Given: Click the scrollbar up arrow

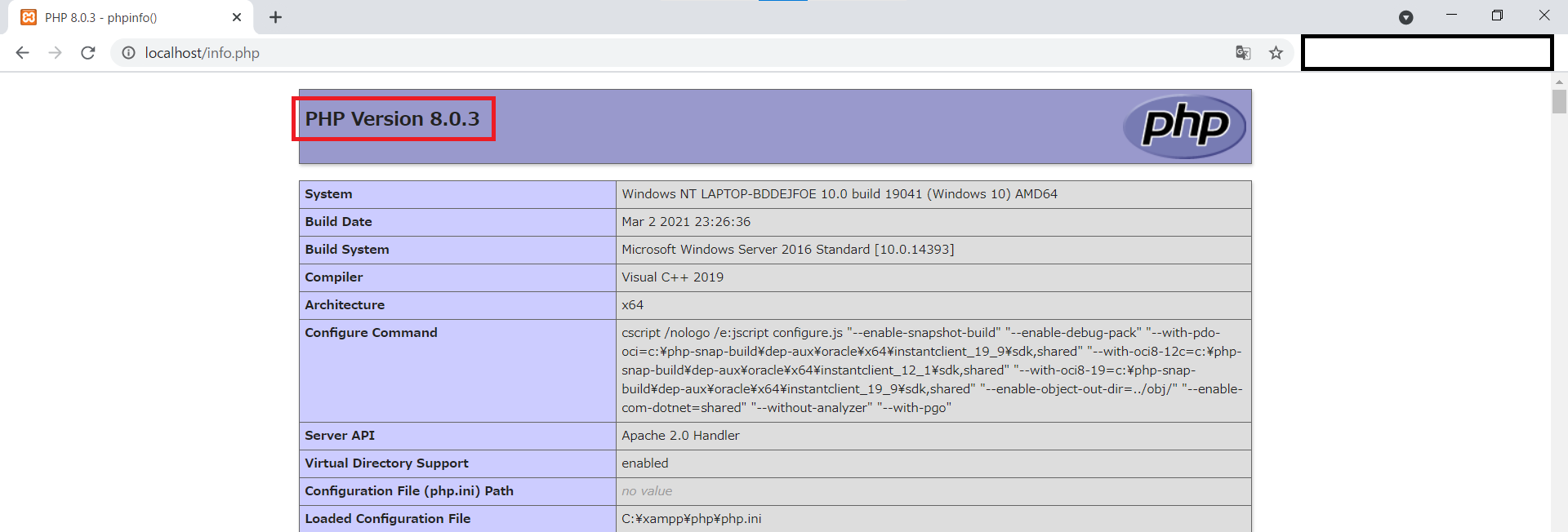Looking at the screenshot, I should (1559, 82).
